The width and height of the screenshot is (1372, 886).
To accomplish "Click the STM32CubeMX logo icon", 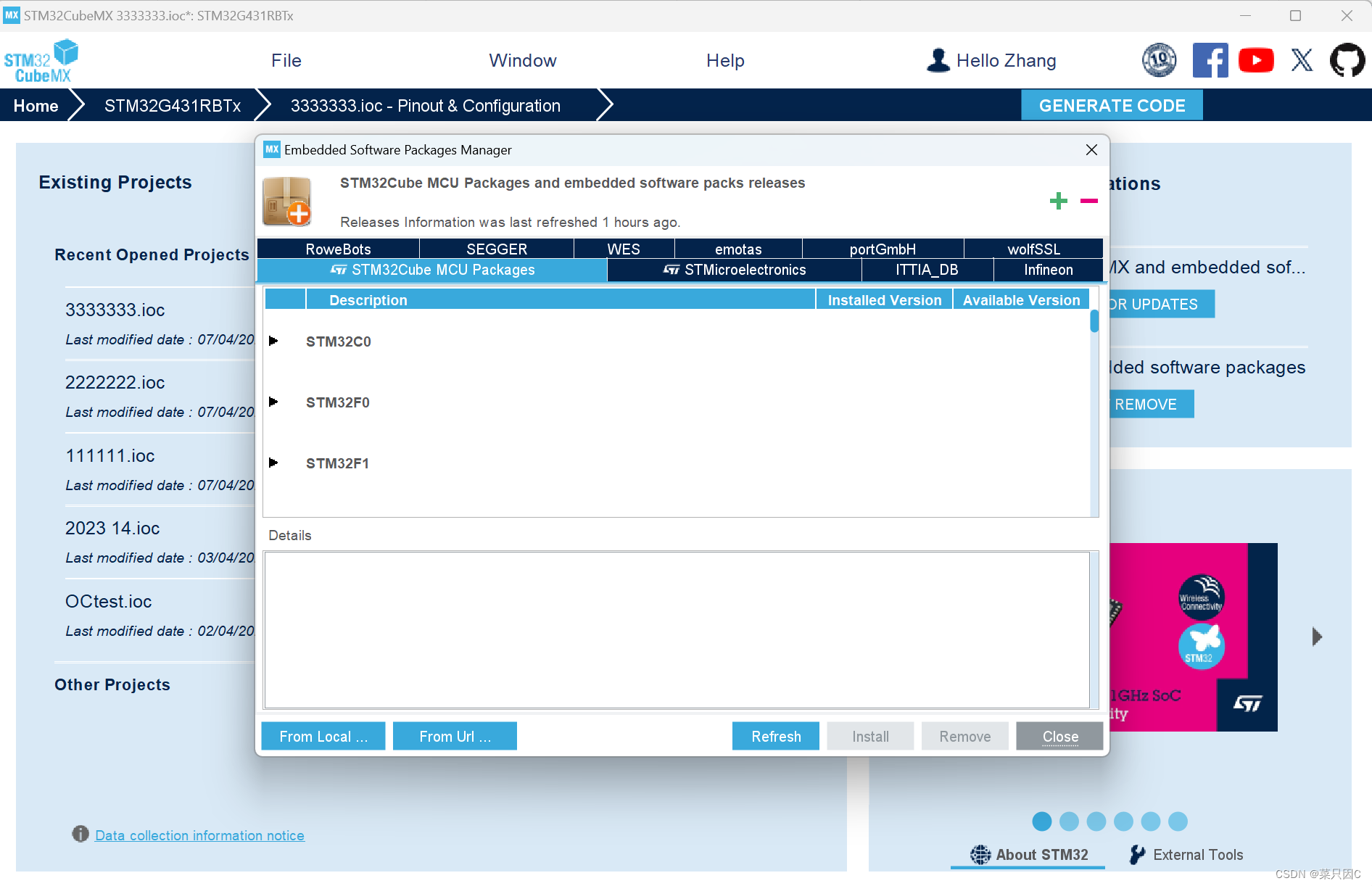I will 41,61.
